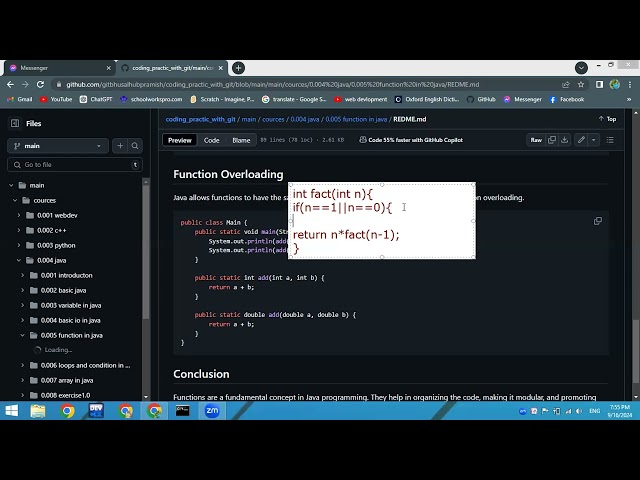Viewport: 640px width, 480px height.
Task: Click taskbar volume speaker icon
Action: [x=579, y=411]
